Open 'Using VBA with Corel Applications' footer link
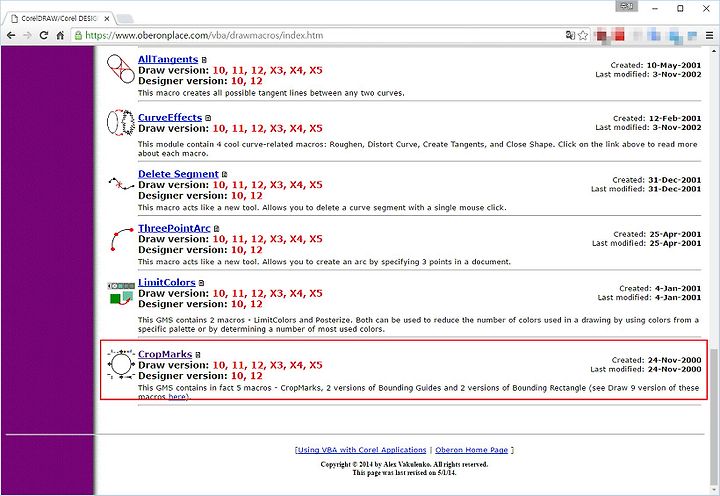 tap(362, 450)
